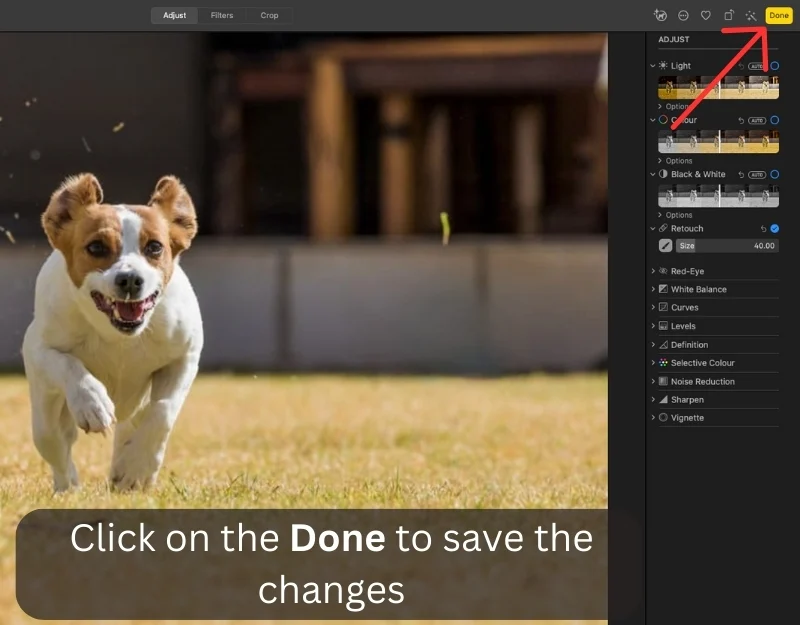Open the Crop tab
The image size is (800, 625).
pos(269,15)
